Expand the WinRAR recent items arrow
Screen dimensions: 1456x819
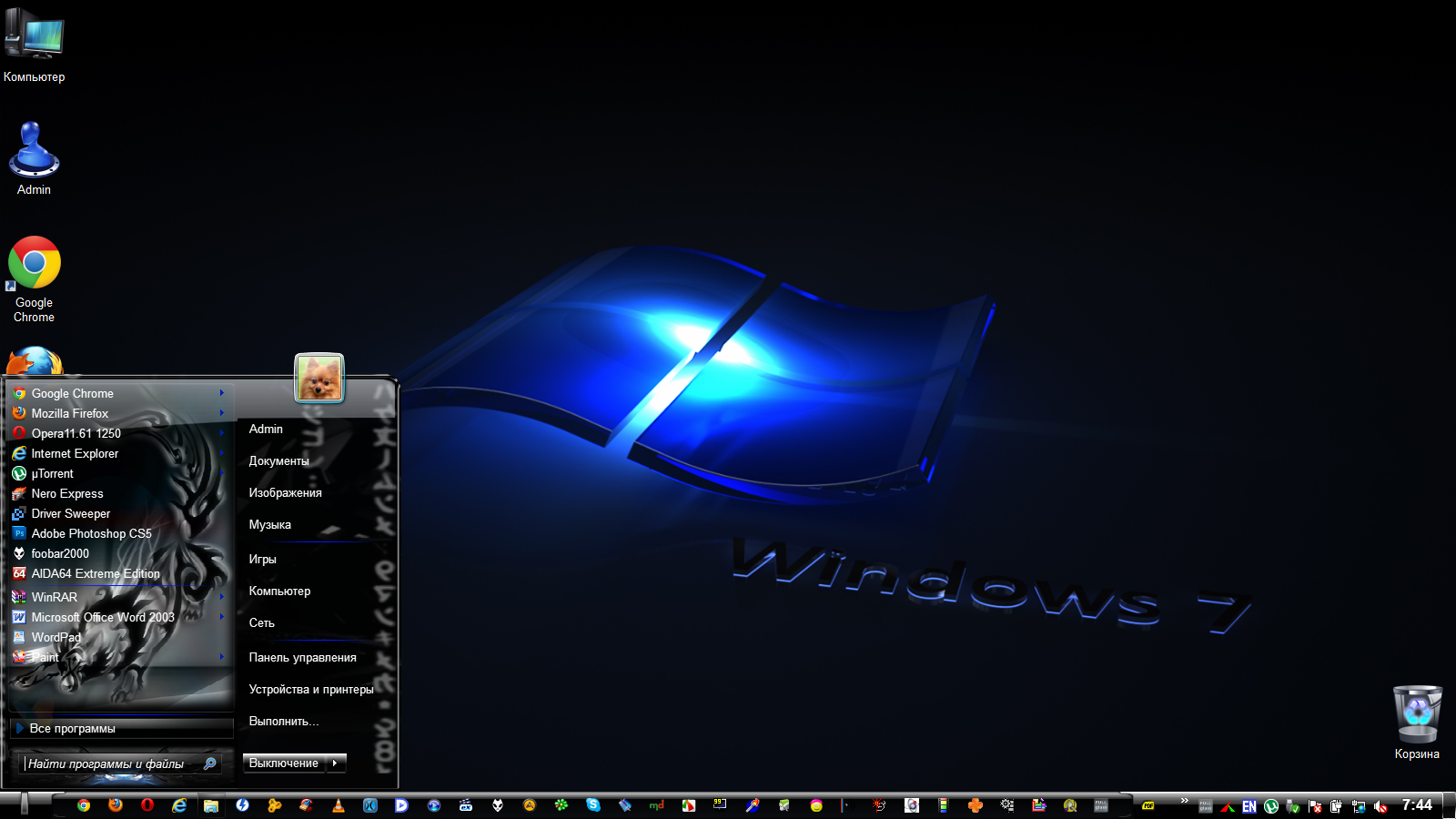[x=221, y=597]
